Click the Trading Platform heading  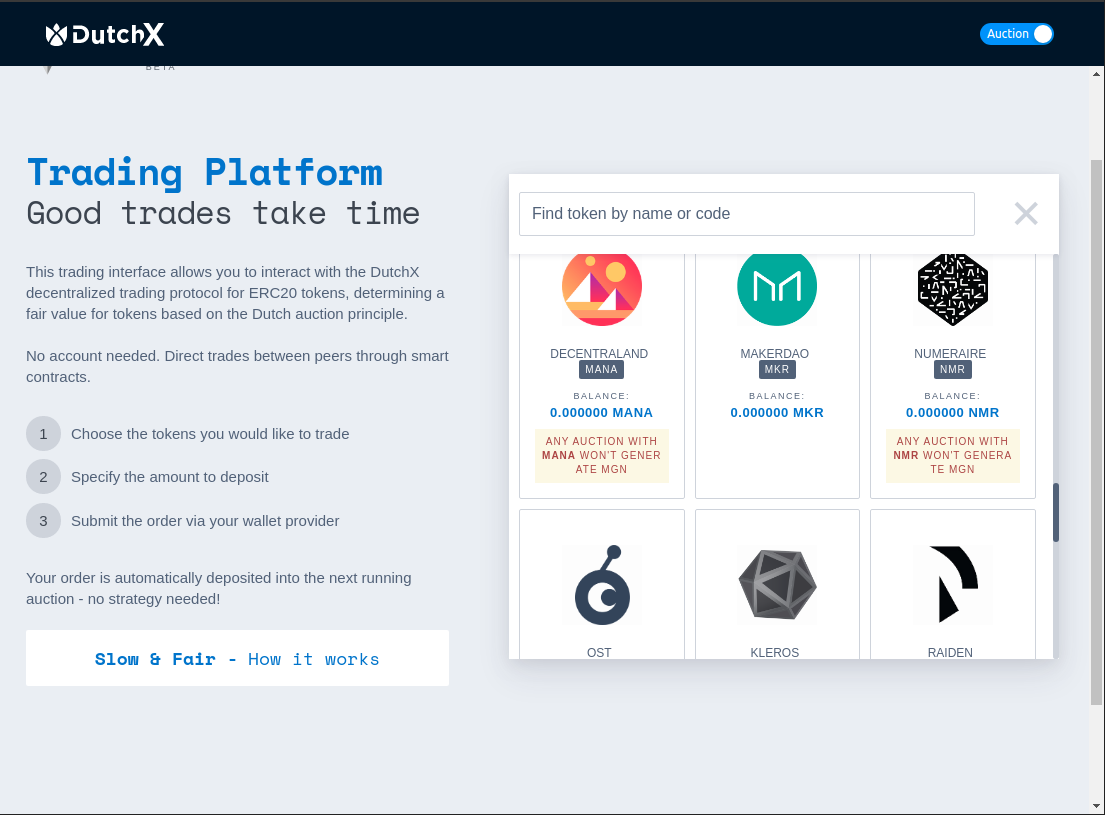point(204,172)
